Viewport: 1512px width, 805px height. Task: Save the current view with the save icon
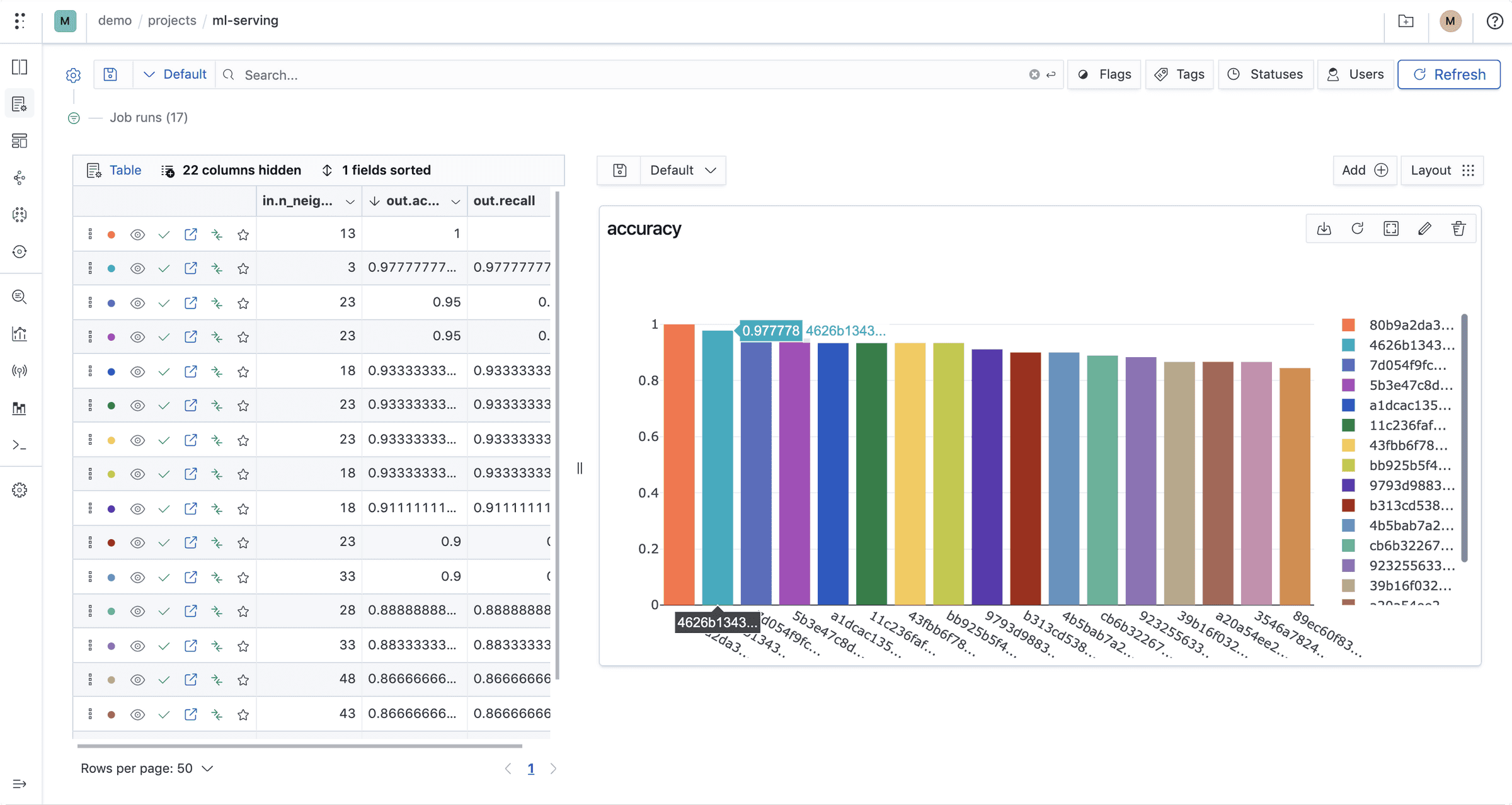(x=111, y=74)
